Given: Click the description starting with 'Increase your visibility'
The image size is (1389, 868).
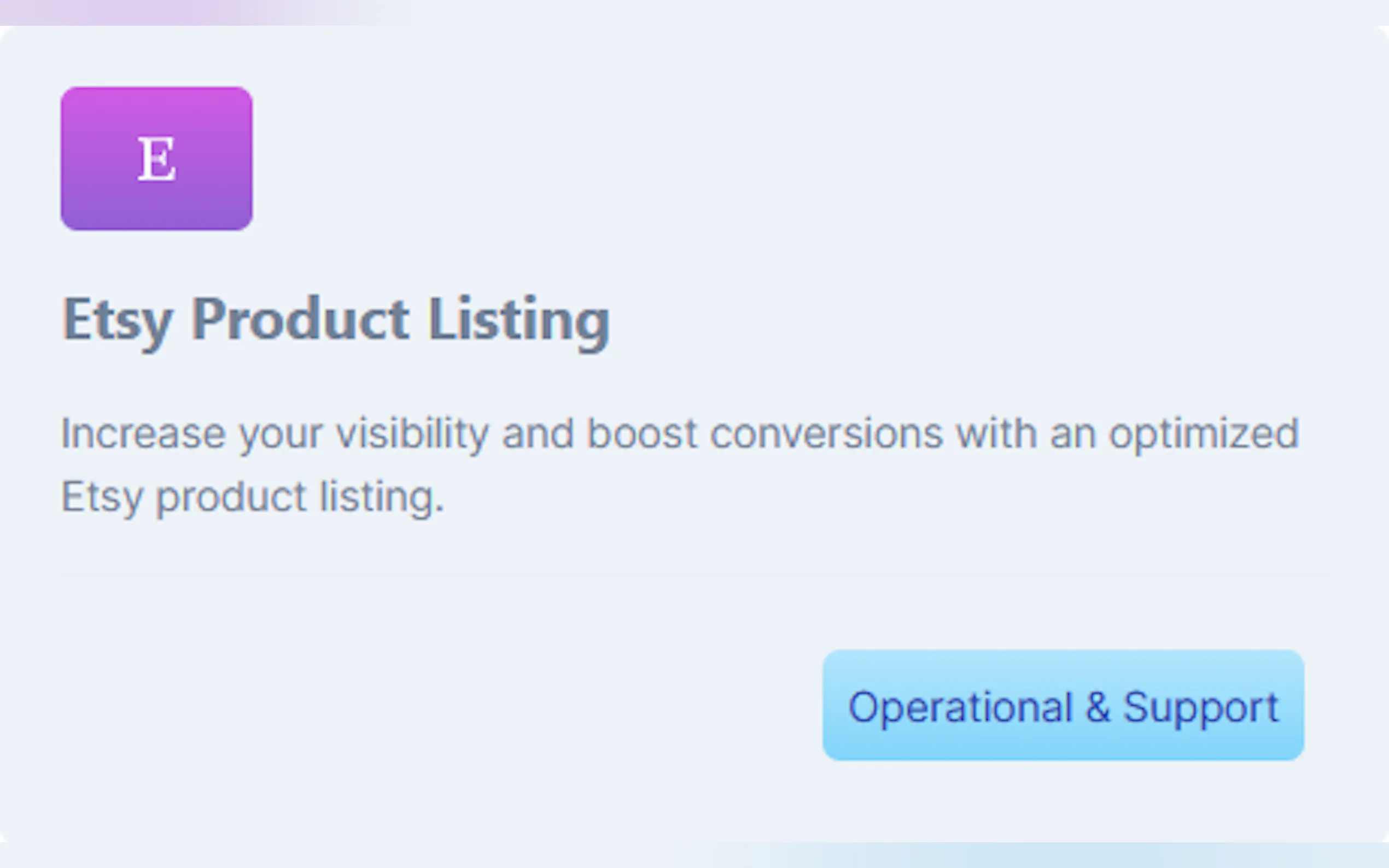Looking at the screenshot, I should [679, 433].
